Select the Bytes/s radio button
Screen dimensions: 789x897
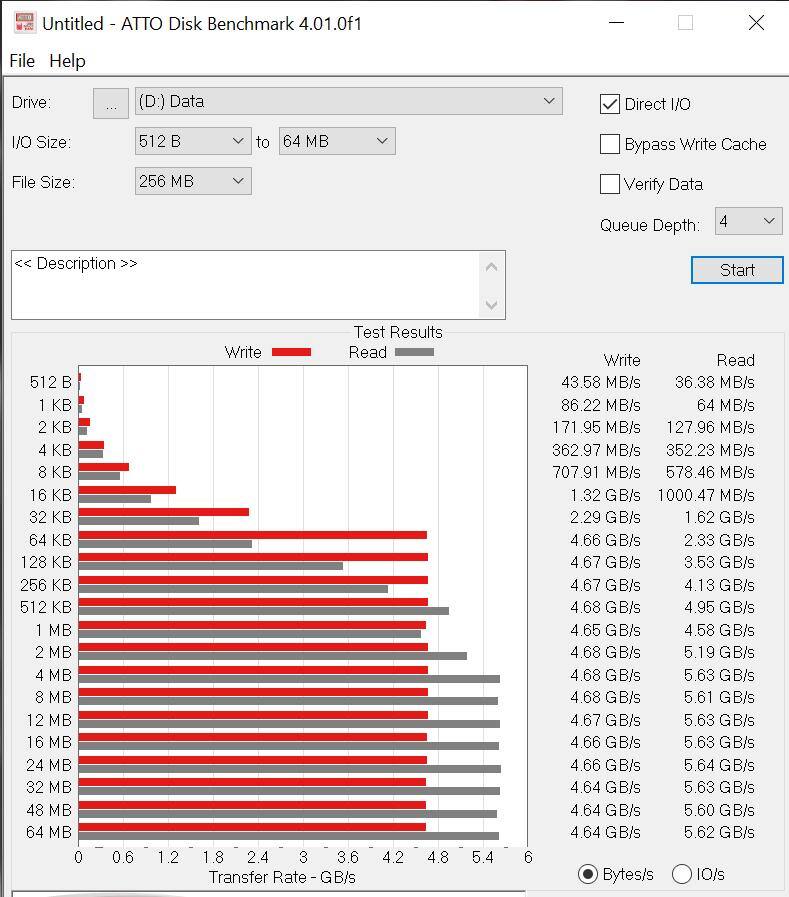[589, 874]
